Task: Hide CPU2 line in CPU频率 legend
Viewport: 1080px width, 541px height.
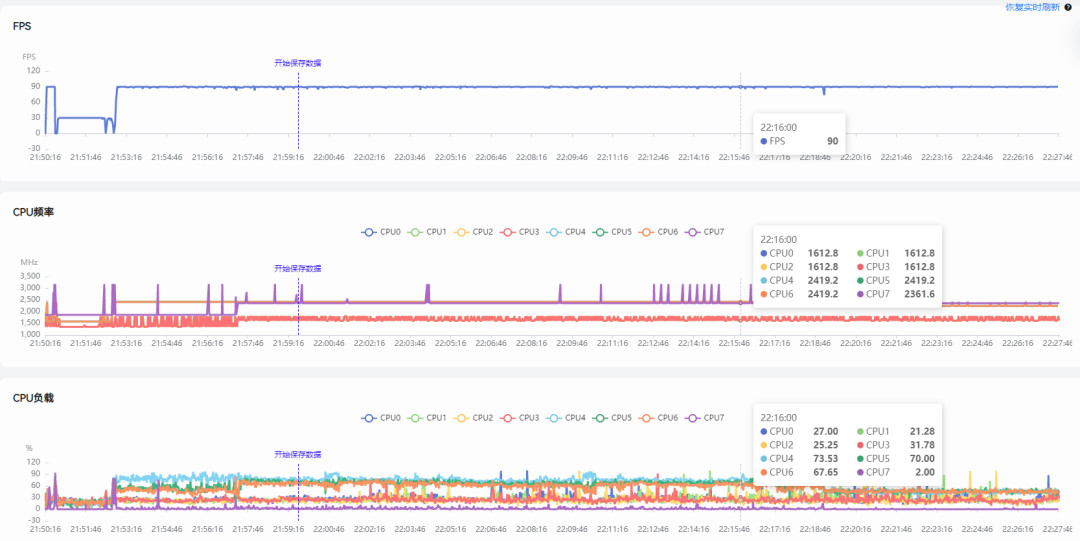Action: (473, 232)
